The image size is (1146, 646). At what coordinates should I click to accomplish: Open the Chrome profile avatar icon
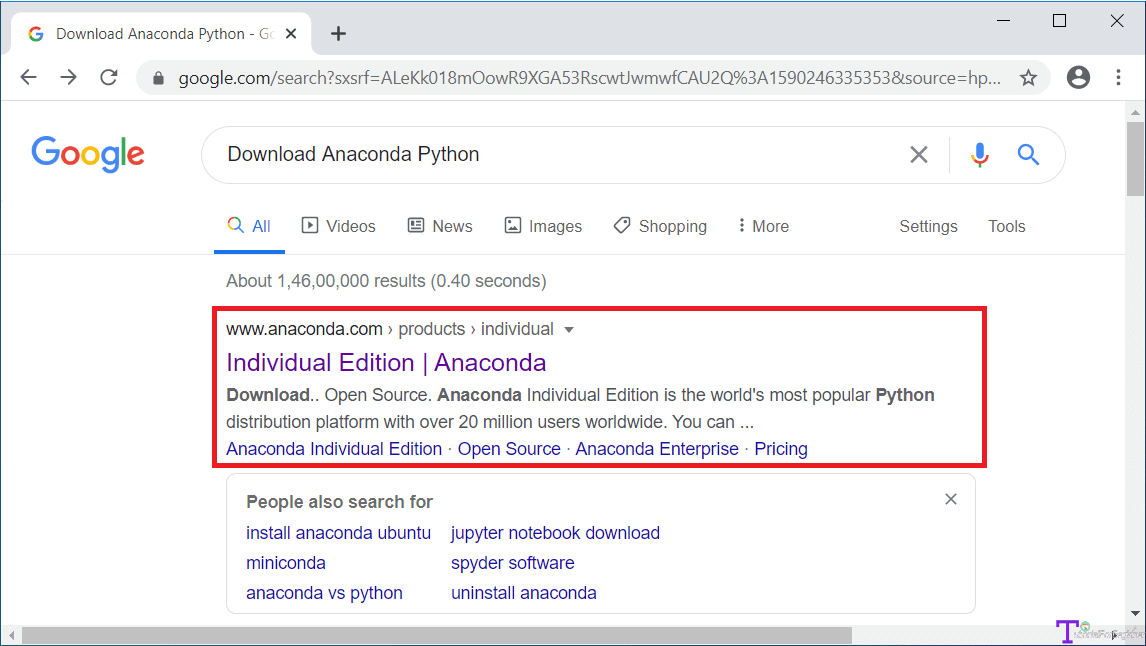pos(1078,77)
